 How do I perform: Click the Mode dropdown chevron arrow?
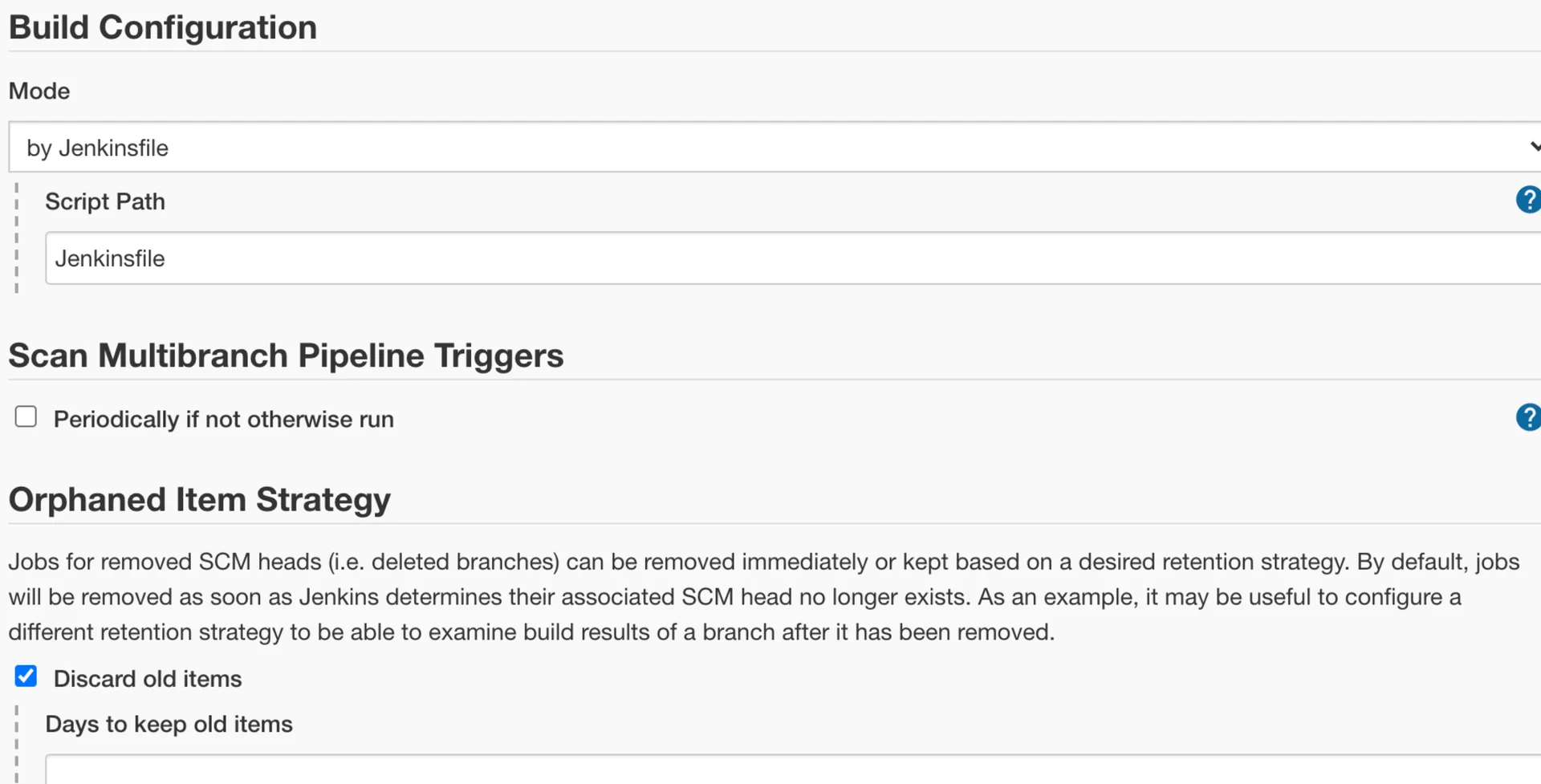(x=1533, y=147)
